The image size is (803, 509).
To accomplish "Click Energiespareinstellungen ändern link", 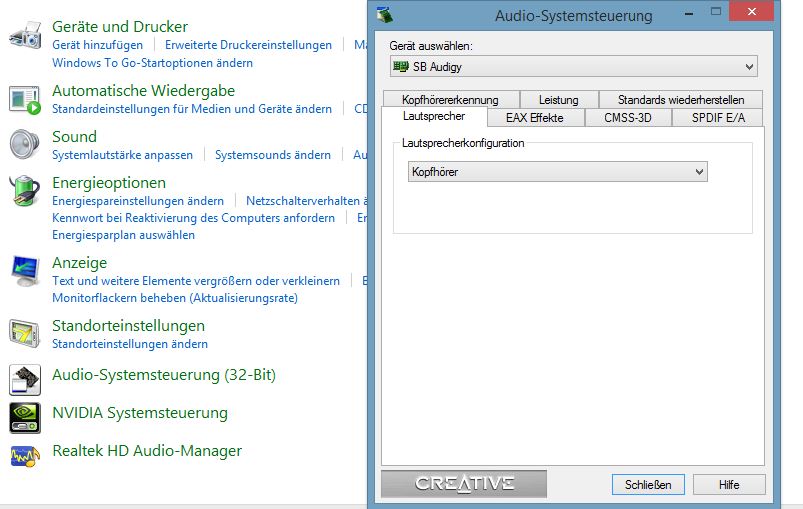I will (138, 201).
